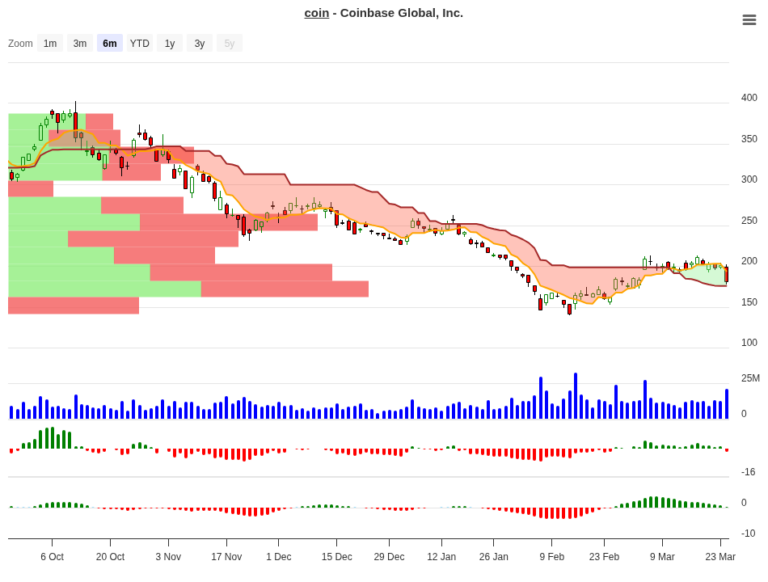Click the '3 Nov' x-axis date label
Image resolution: width=768 pixels, height=582 pixels.
click(168, 557)
